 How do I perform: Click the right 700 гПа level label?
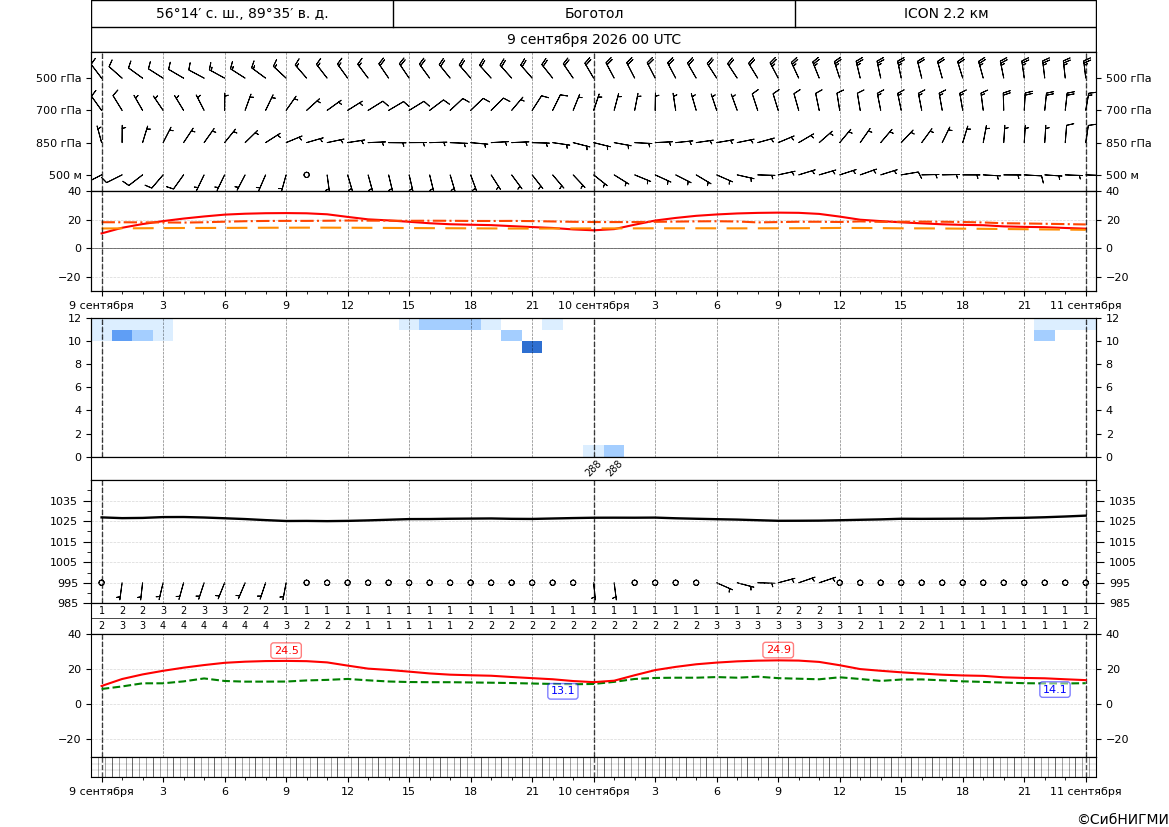[x=1129, y=110]
